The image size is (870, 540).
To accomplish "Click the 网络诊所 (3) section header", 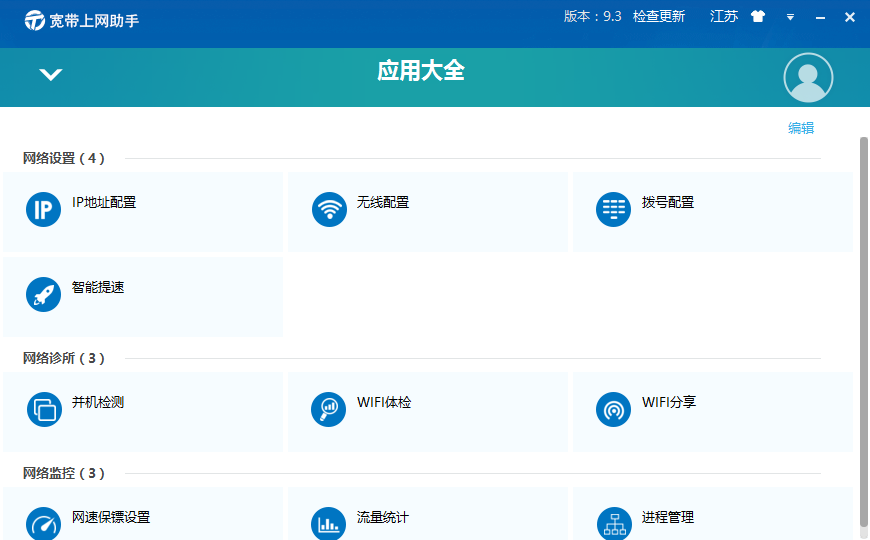I will 64,358.
